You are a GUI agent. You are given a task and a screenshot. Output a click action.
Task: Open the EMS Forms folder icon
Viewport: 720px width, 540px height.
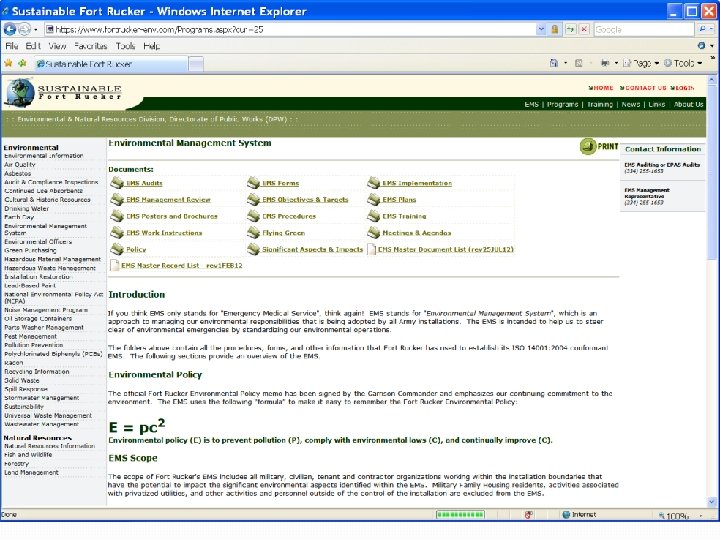tap(253, 182)
